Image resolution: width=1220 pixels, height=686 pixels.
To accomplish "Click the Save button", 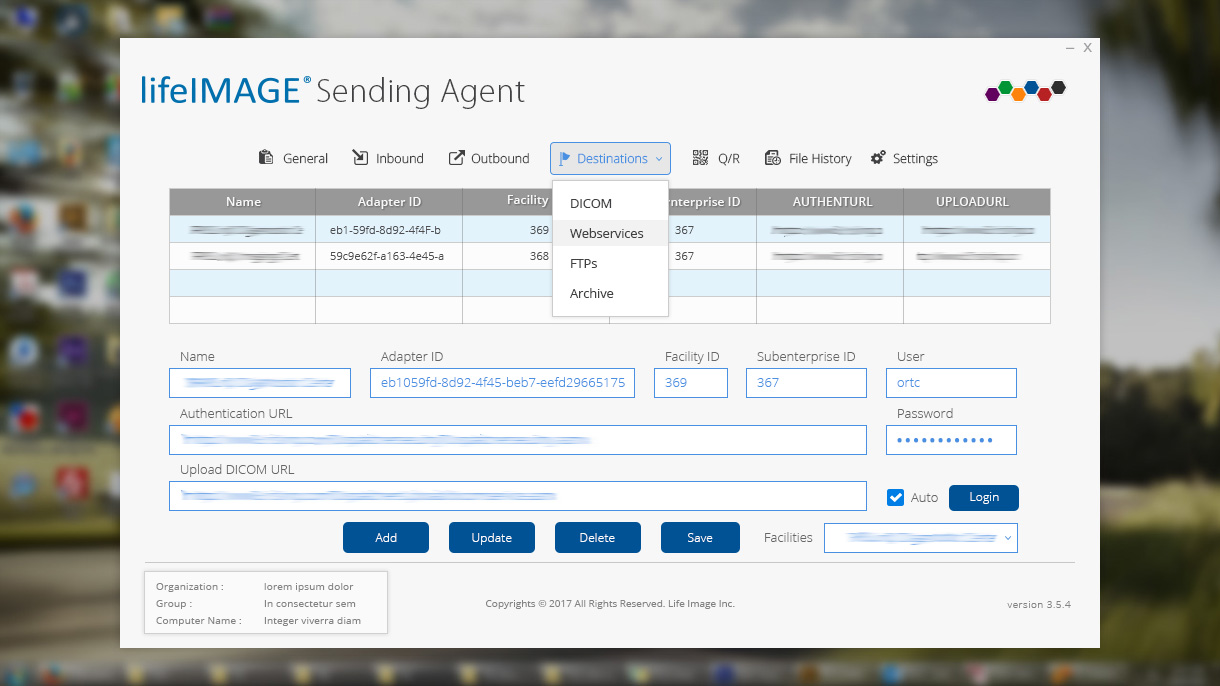I will pos(700,537).
